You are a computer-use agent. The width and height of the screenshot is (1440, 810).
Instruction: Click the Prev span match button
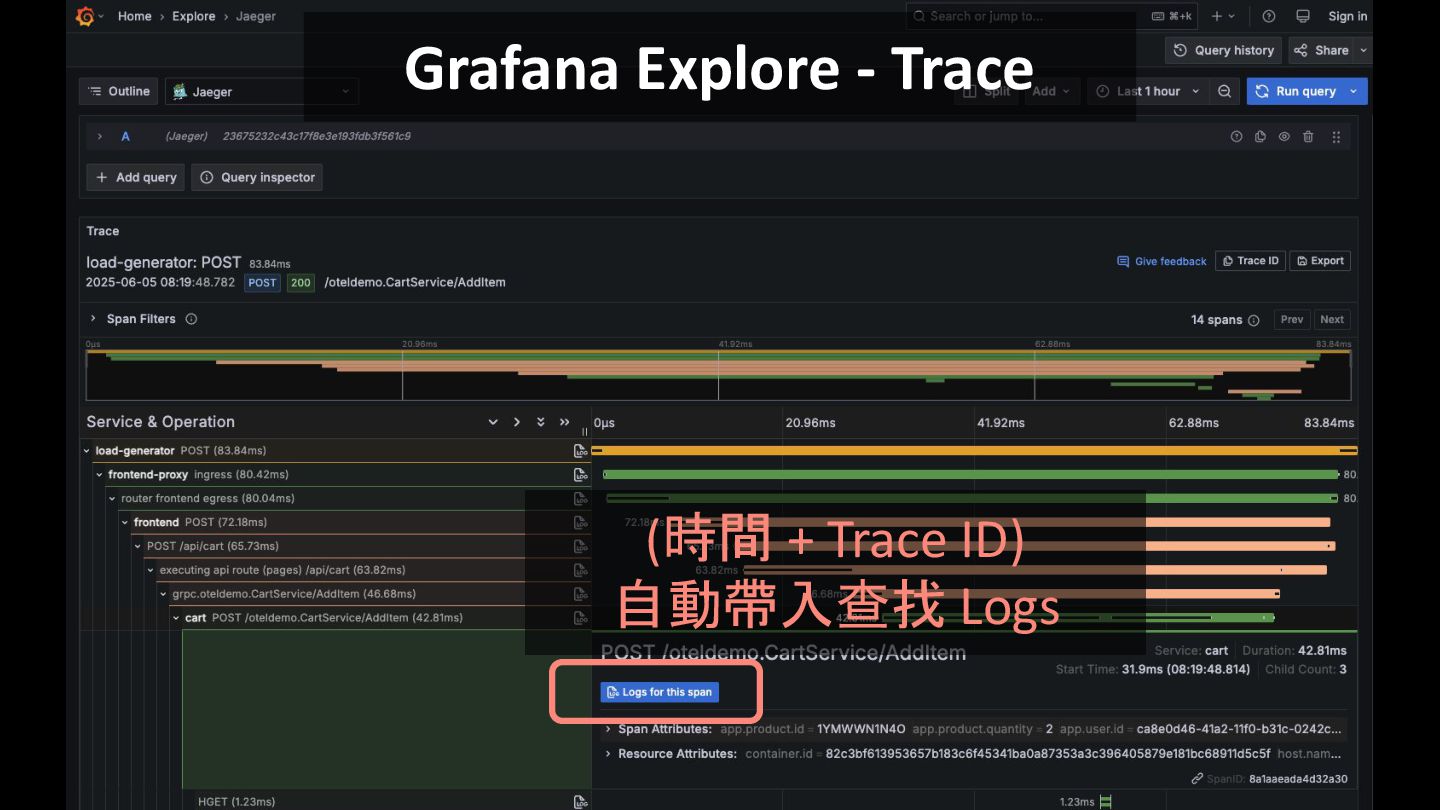tap(1292, 320)
